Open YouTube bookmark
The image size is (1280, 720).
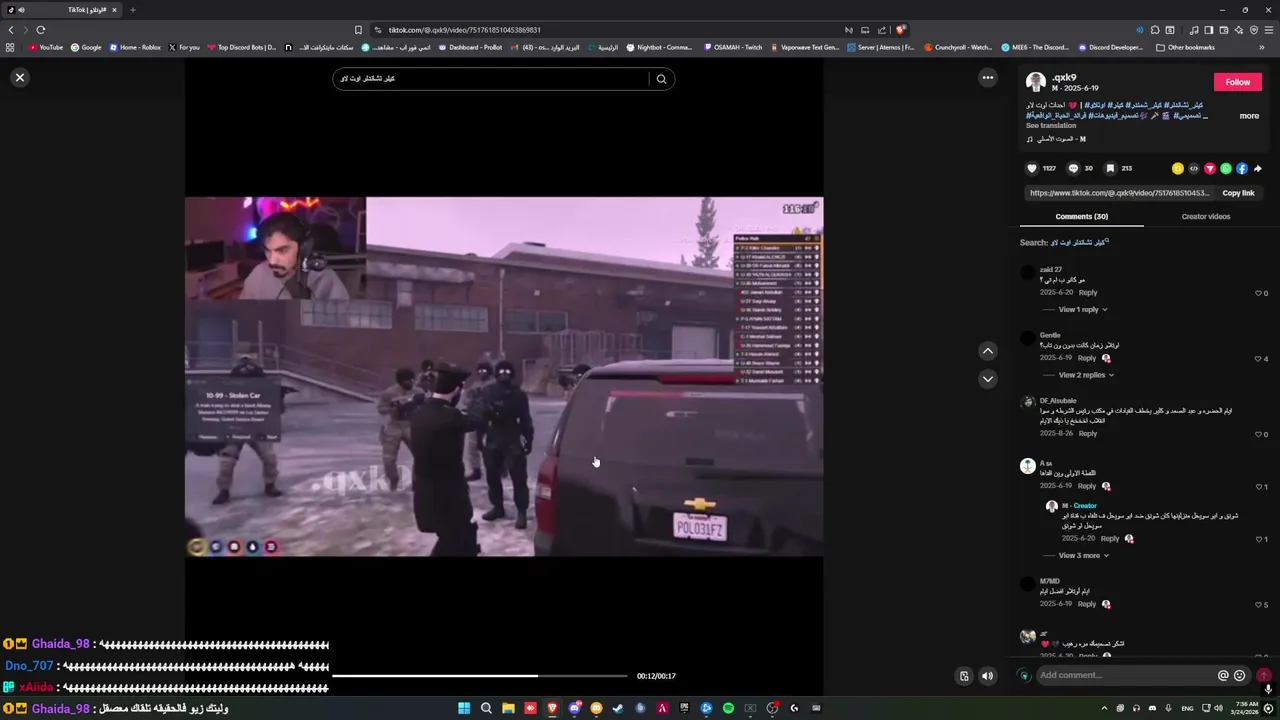[46, 47]
